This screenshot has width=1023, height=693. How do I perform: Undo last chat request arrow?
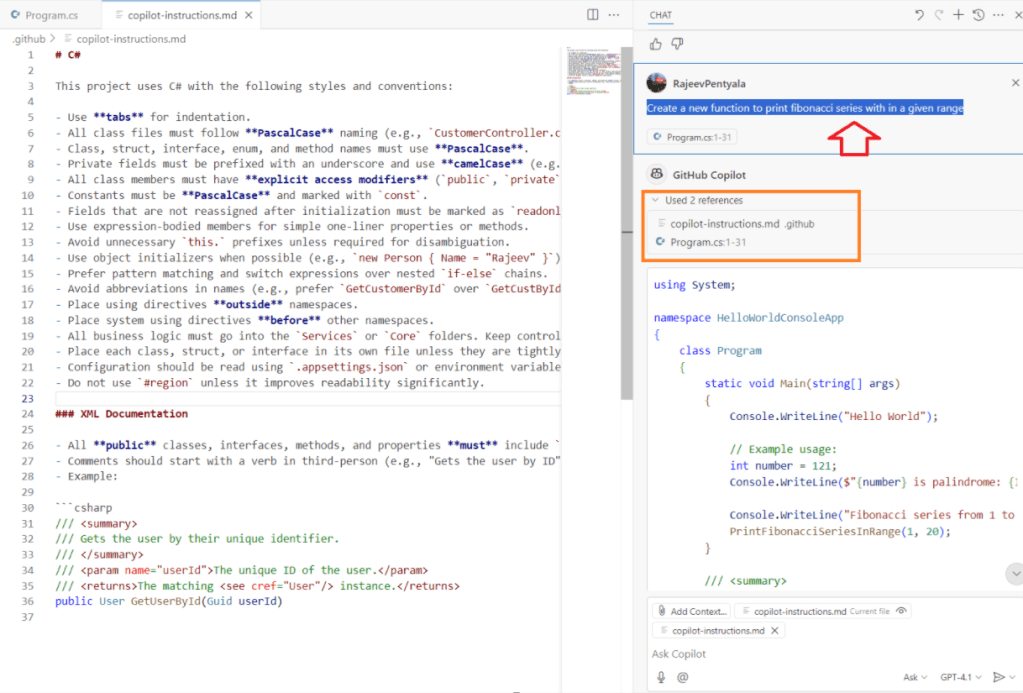[x=919, y=15]
